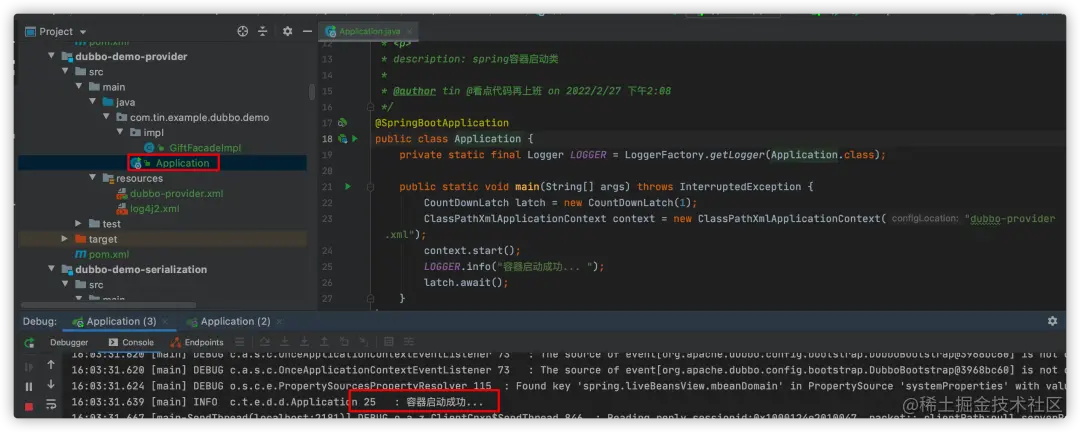Image resolution: width=1080 pixels, height=432 pixels.
Task: Collapse the impl package
Action: [x=120, y=132]
